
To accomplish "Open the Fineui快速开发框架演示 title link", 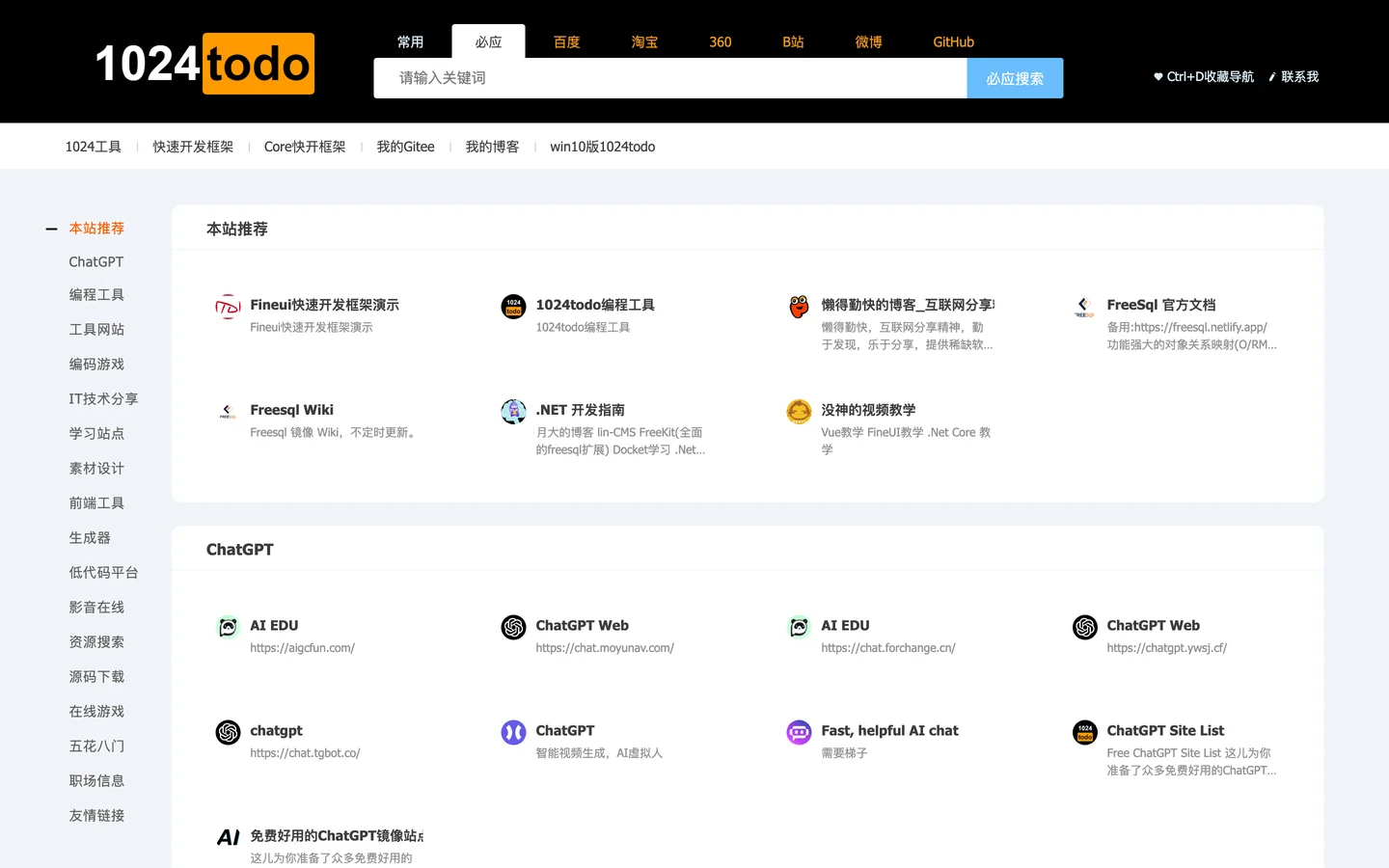I will coord(324,305).
